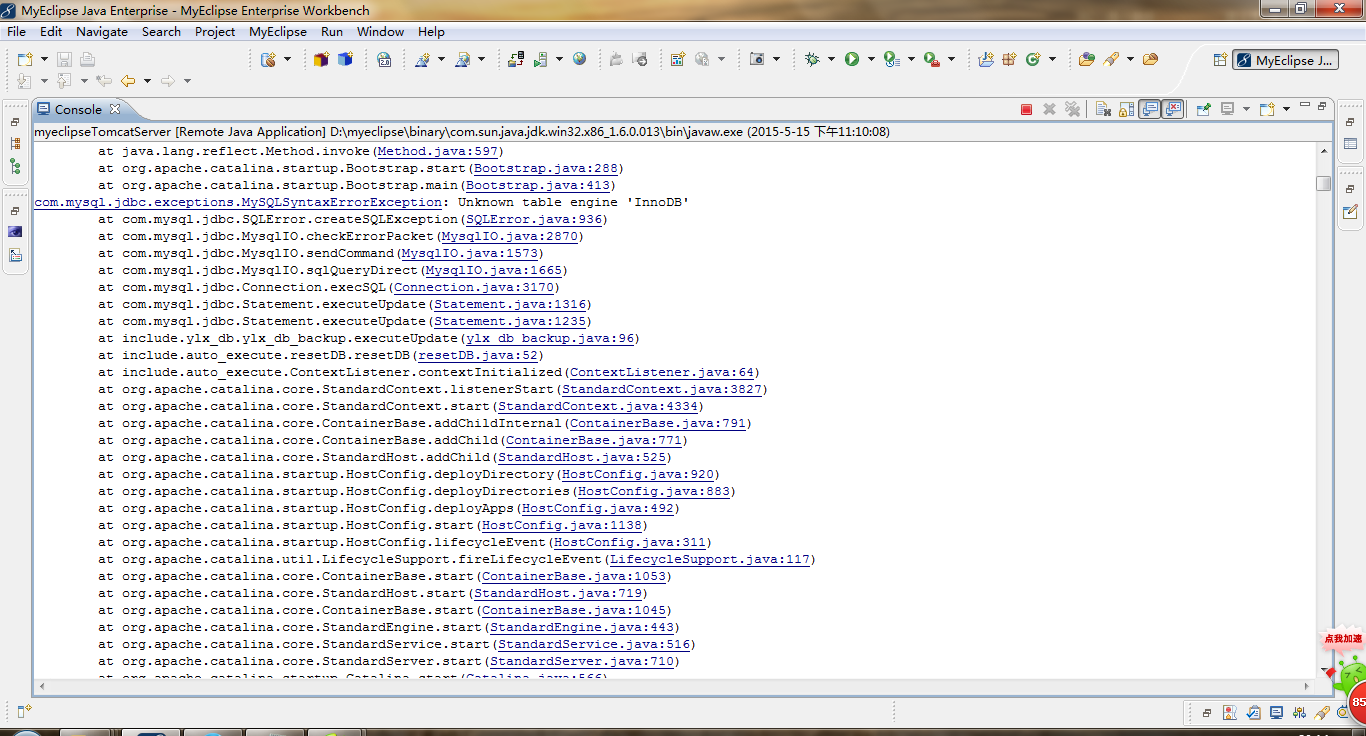
Task: Click the SQLError.java:936 stack trace link
Action: [535, 219]
